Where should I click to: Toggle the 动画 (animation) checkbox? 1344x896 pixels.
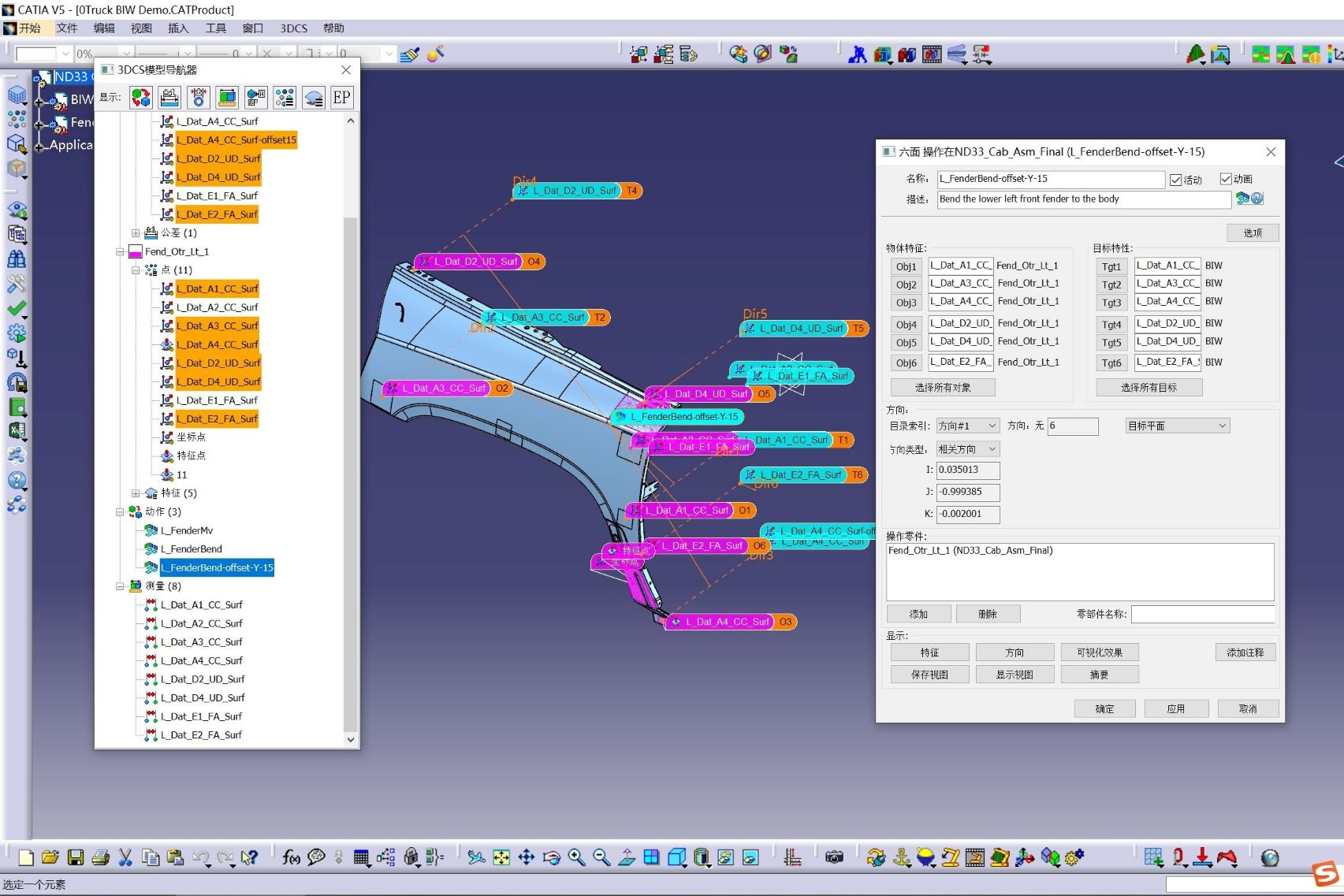point(1226,179)
